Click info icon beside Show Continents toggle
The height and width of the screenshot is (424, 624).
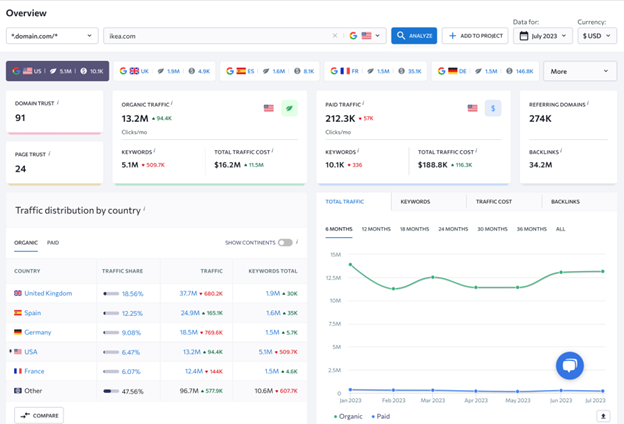[297, 242]
